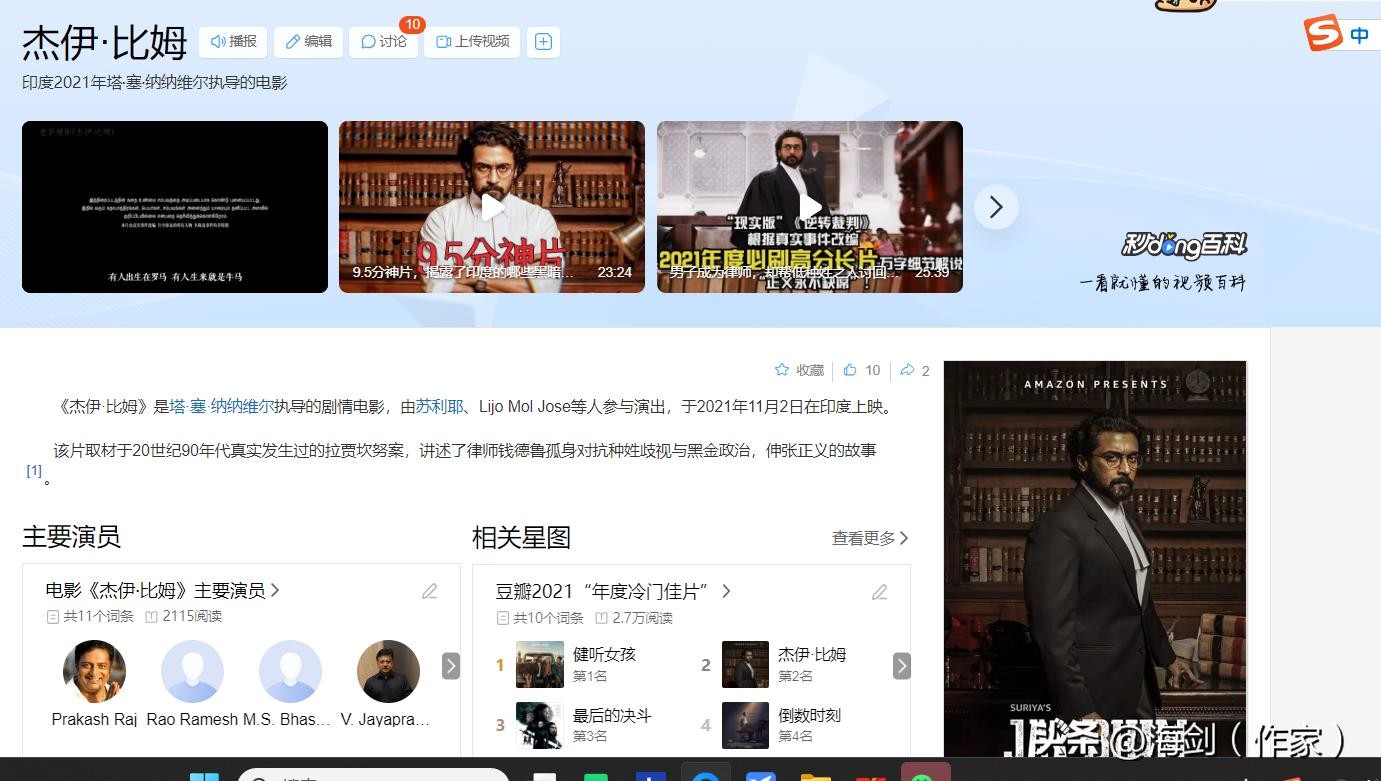Expand 查看更多 for related star maps
Viewport: 1381px width, 781px height.
(x=870, y=538)
